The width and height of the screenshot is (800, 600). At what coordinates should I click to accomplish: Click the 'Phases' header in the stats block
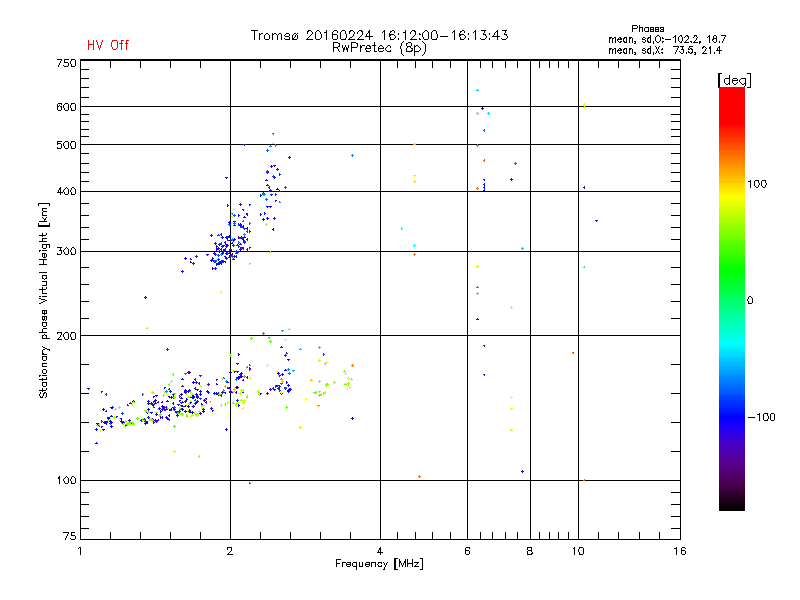point(647,29)
